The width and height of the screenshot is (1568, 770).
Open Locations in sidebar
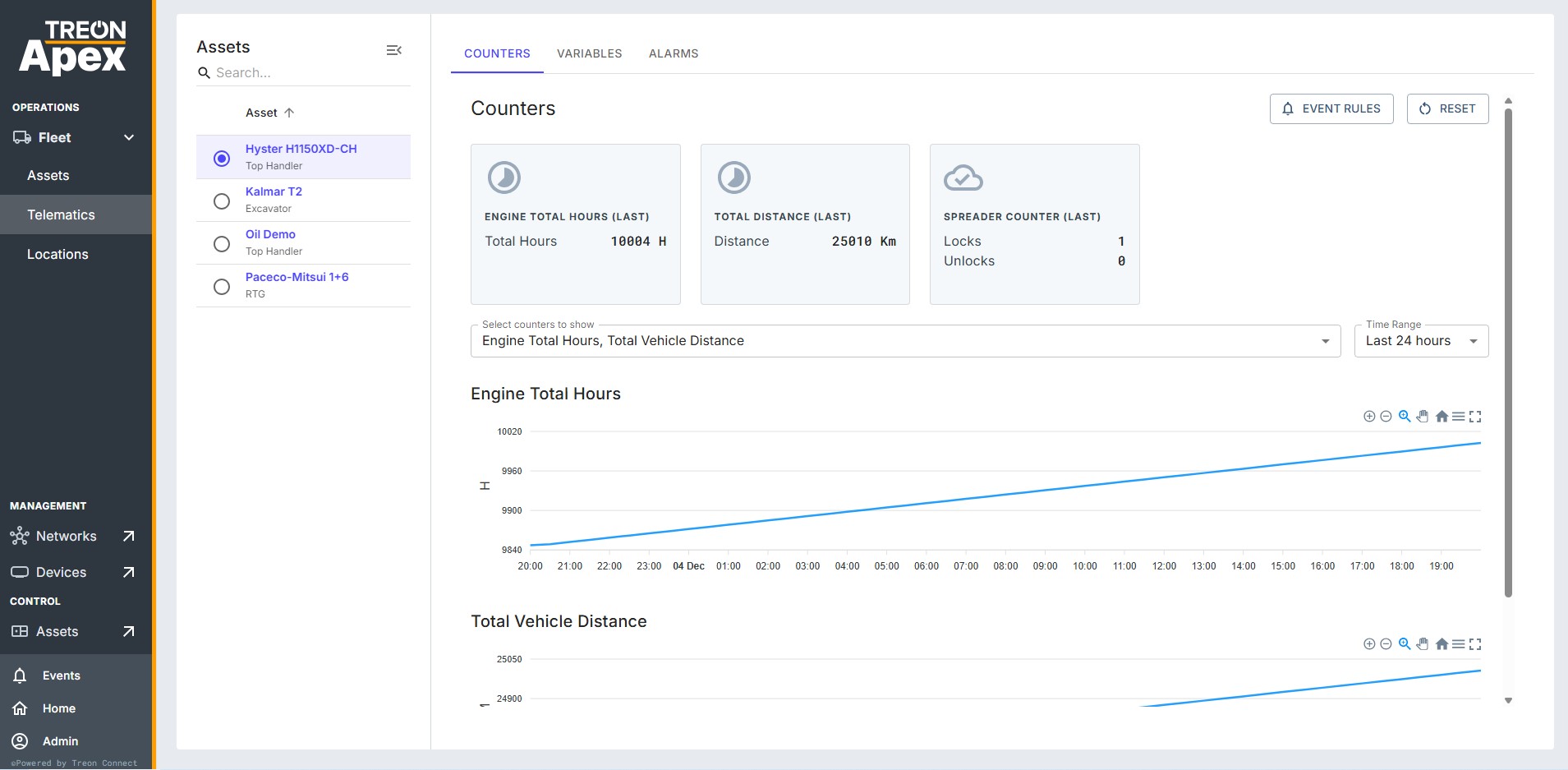click(57, 254)
